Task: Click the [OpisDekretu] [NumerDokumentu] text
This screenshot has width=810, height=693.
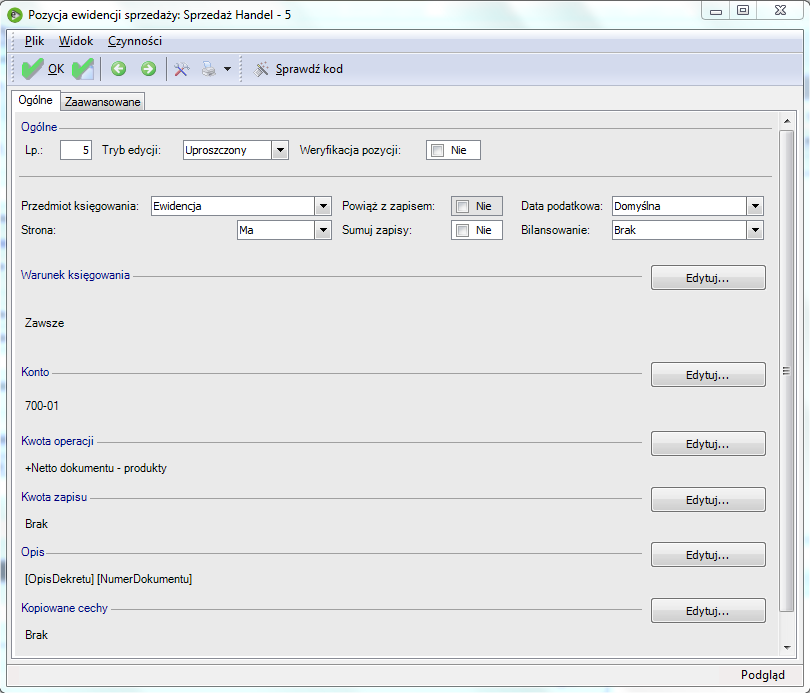Action: (x=108, y=579)
